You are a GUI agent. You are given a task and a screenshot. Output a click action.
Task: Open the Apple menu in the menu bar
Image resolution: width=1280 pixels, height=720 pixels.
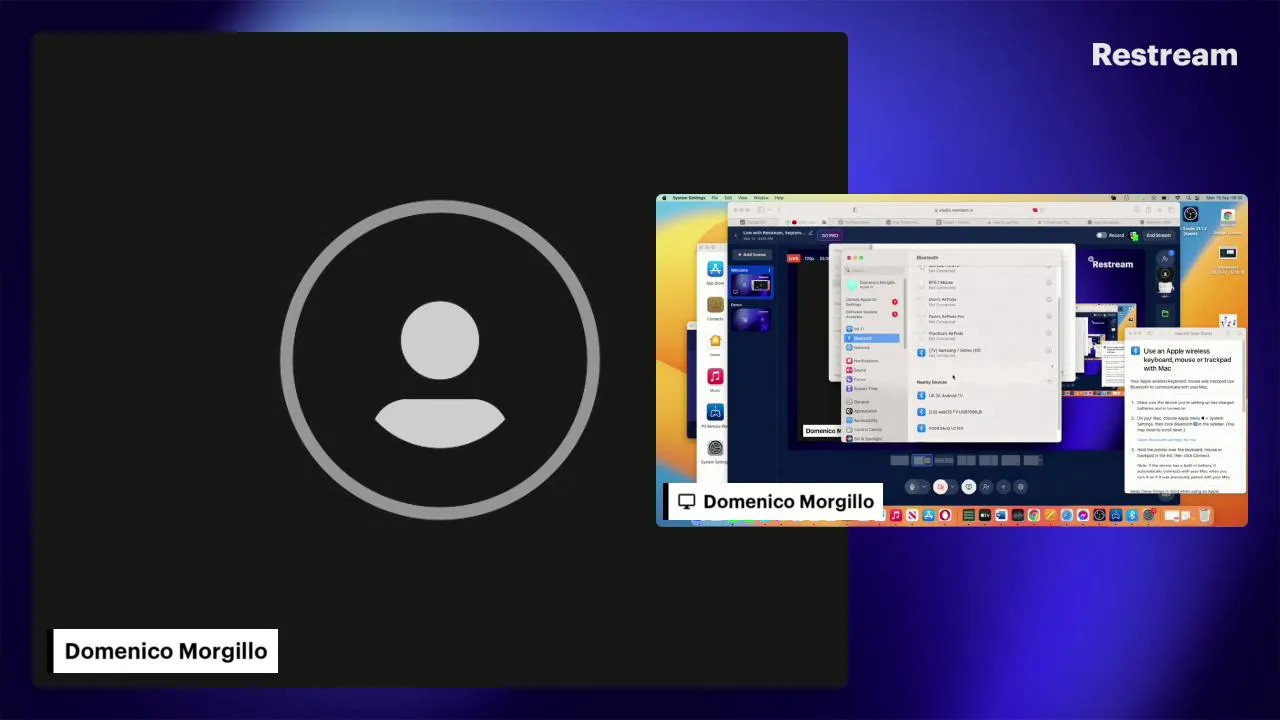coord(664,198)
